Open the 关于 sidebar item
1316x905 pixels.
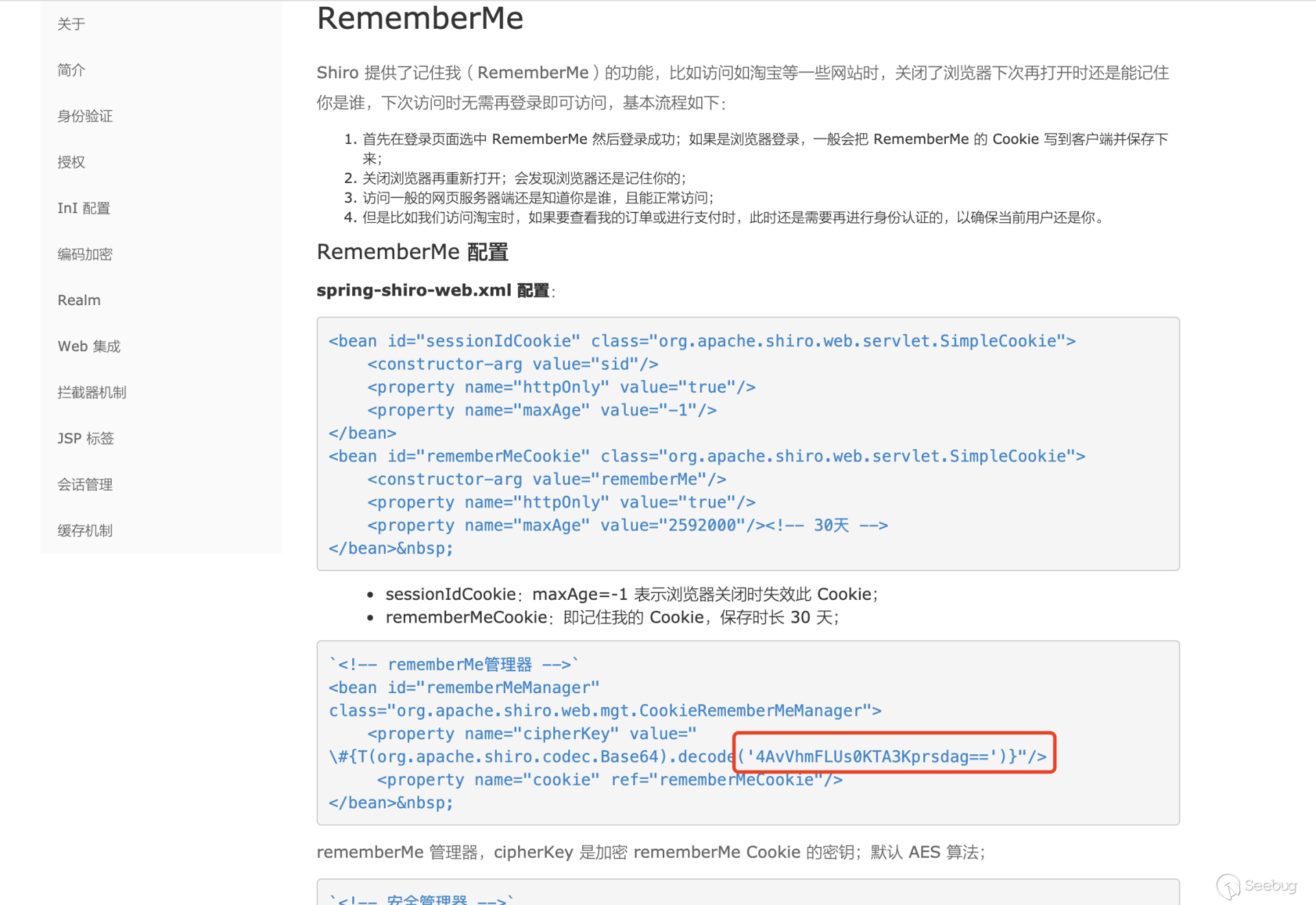[71, 24]
